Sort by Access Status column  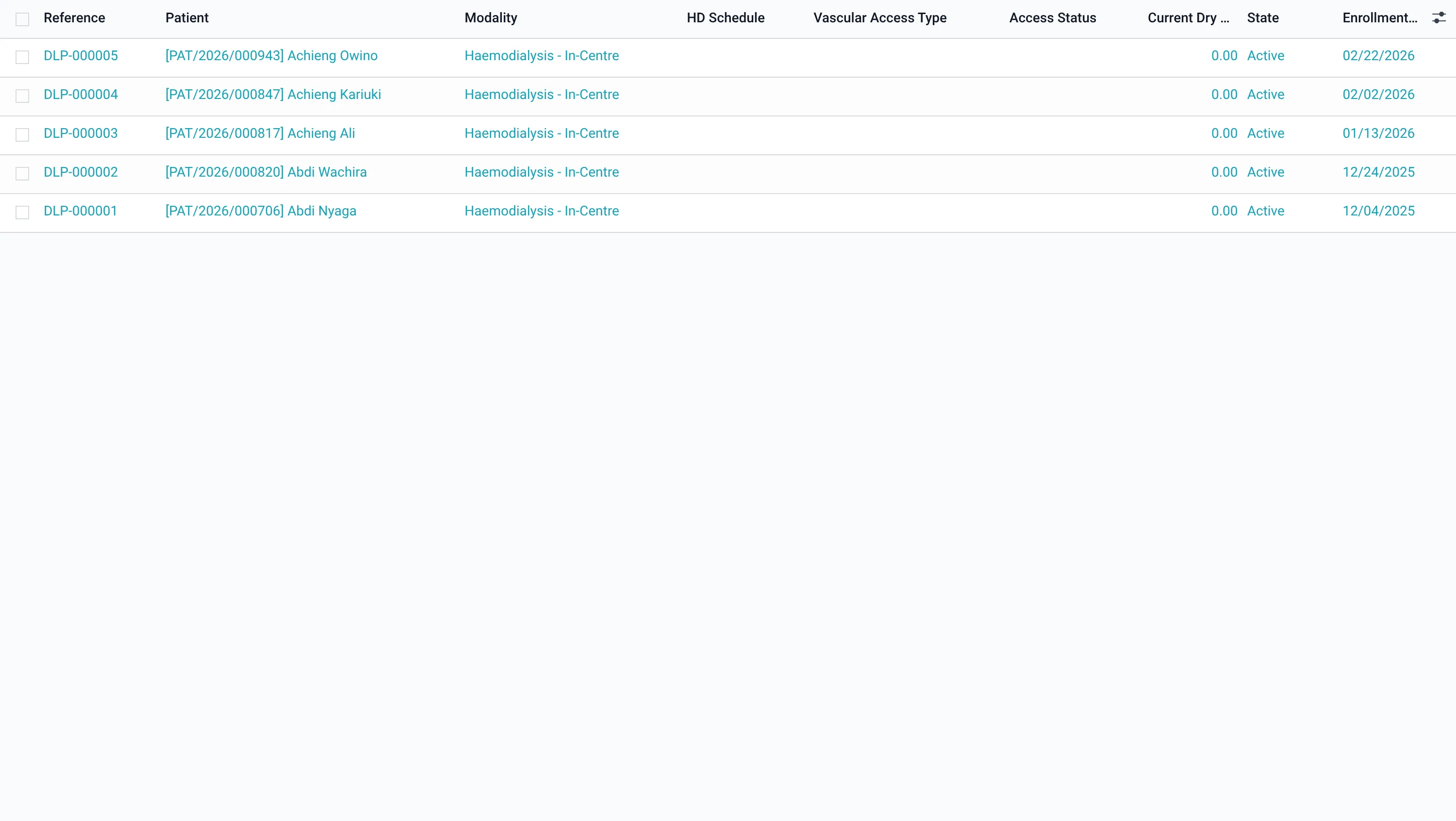pos(1052,18)
